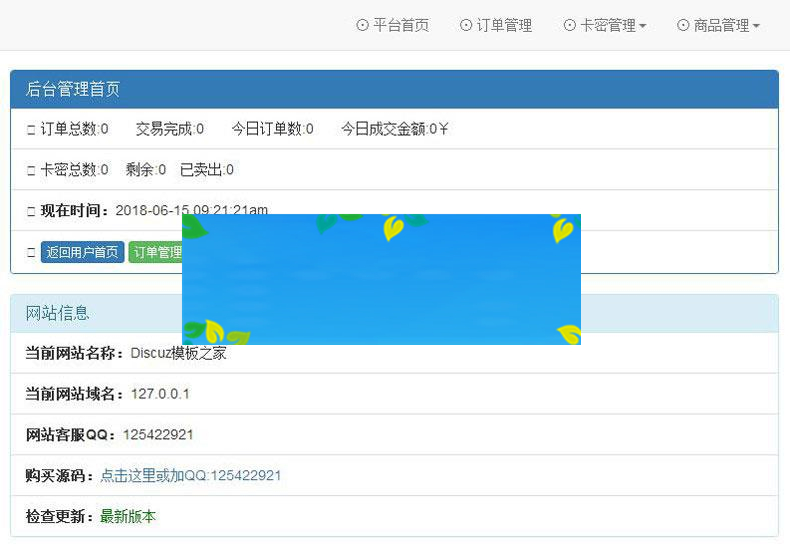Open 订单管理 in the top navigation bar

(x=504, y=26)
